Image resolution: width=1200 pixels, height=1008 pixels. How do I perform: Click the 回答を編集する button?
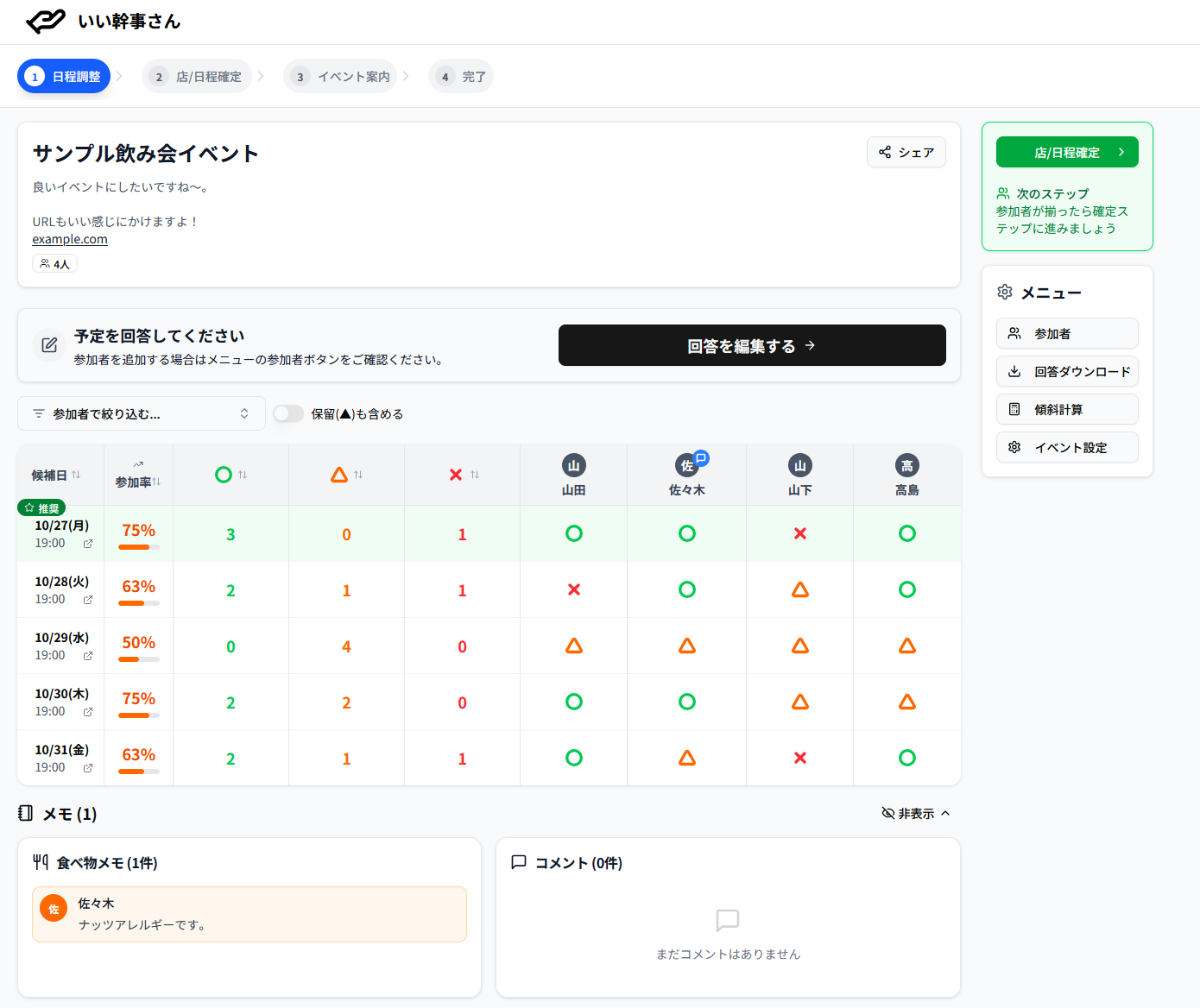751,346
